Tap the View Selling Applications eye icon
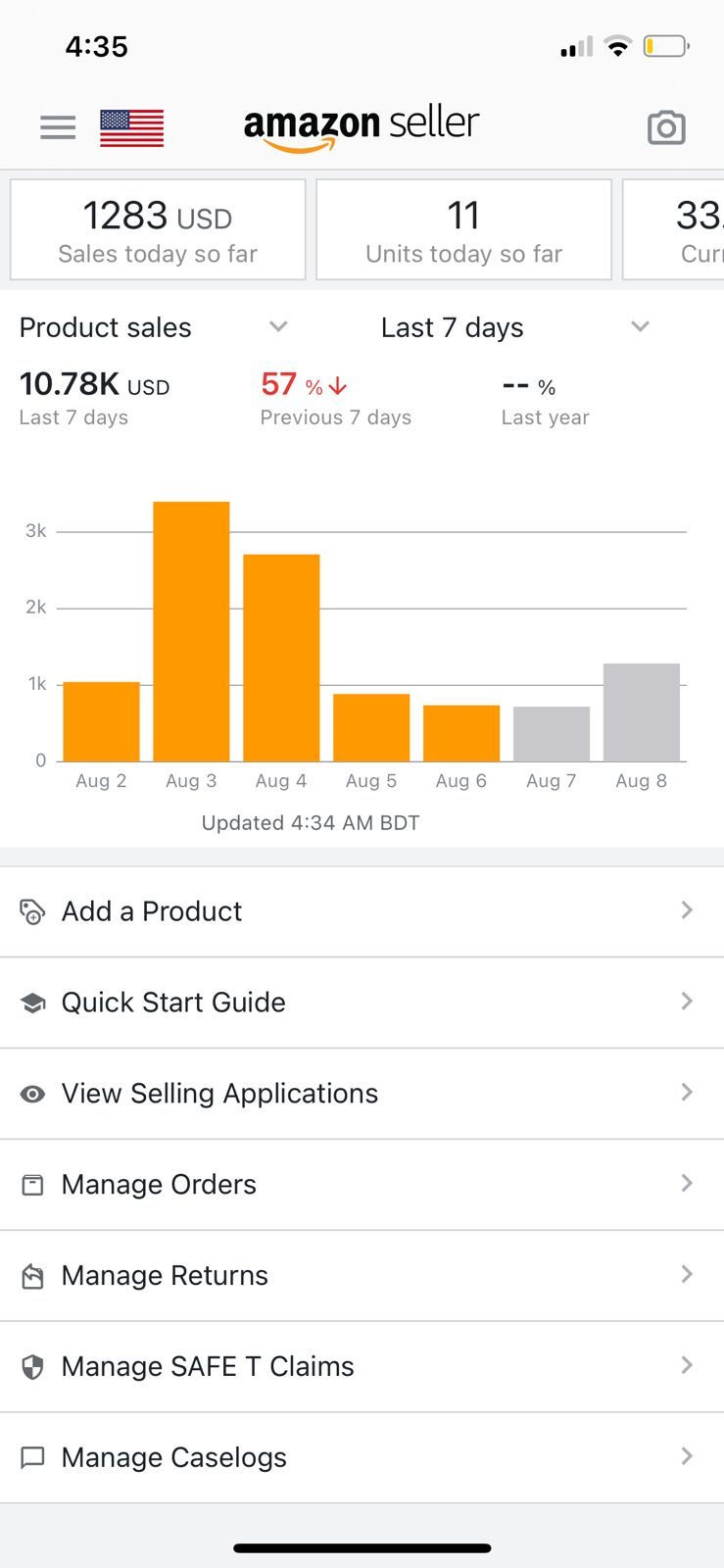Screen dimensions: 724x1568 click(x=32, y=1094)
